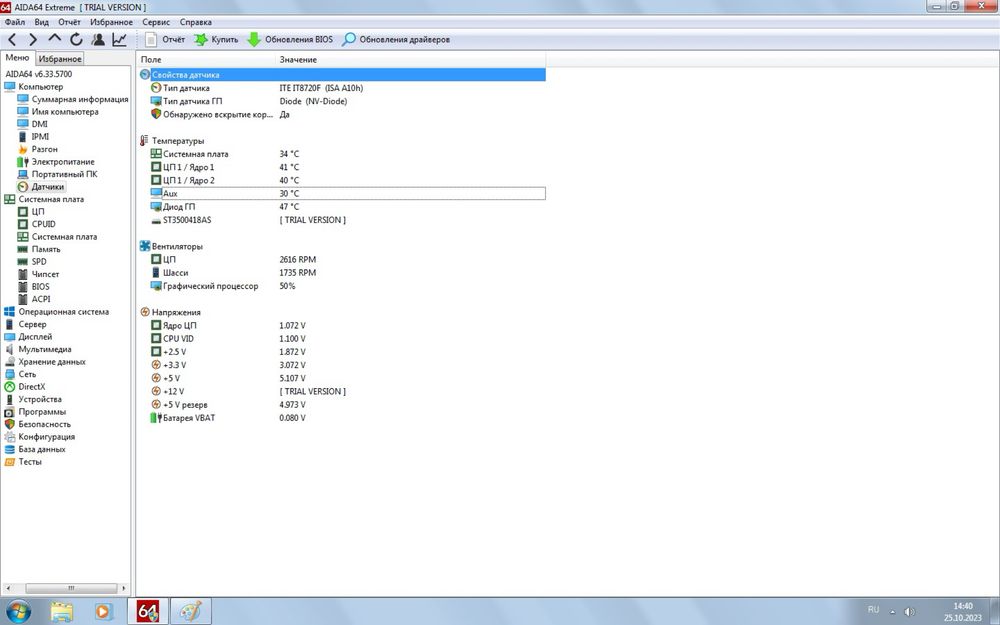Select Разгон tree item
Screen dimensions: 1000x625
pyautogui.click(x=38, y=149)
